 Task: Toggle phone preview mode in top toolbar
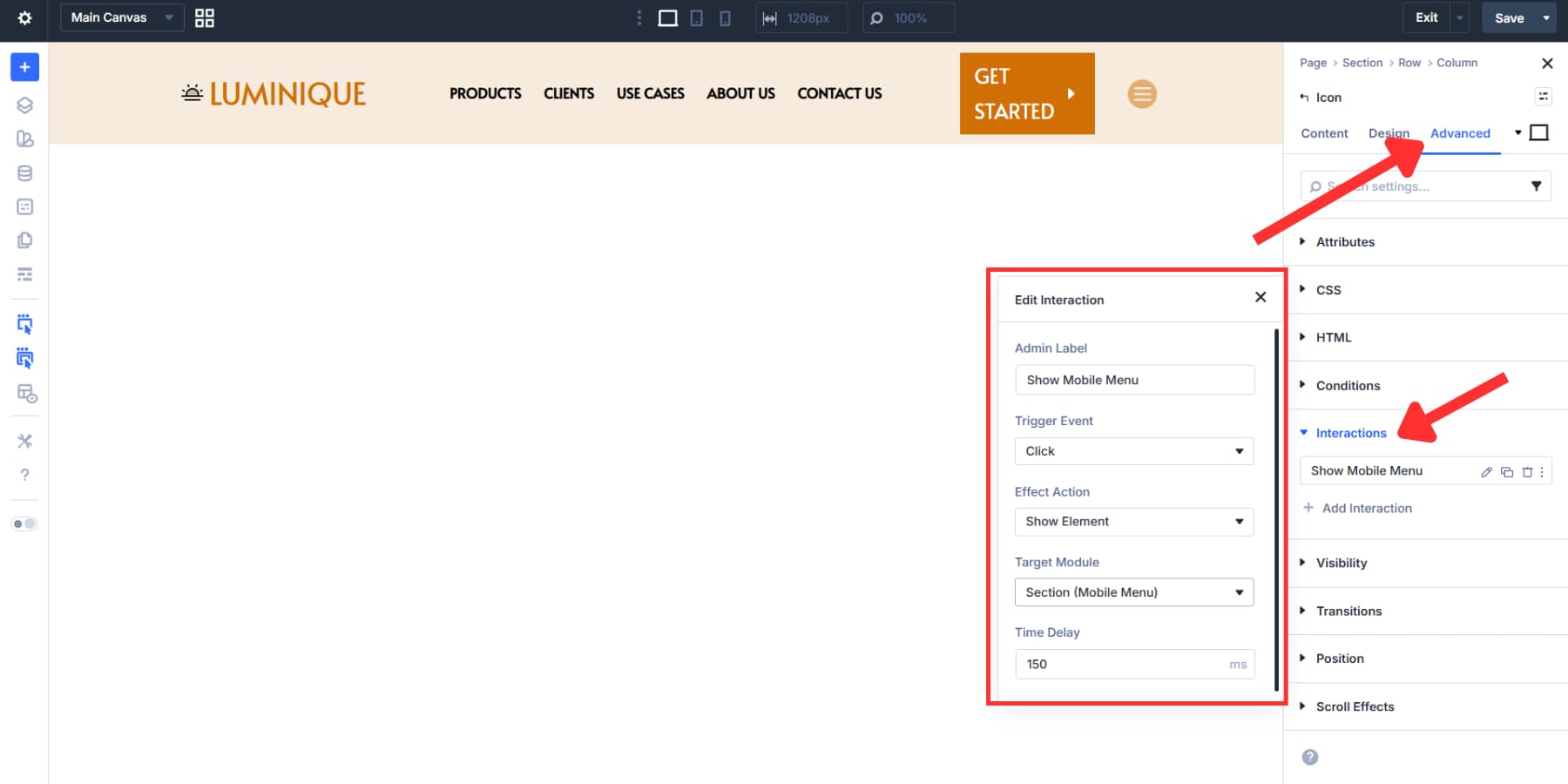click(x=725, y=17)
